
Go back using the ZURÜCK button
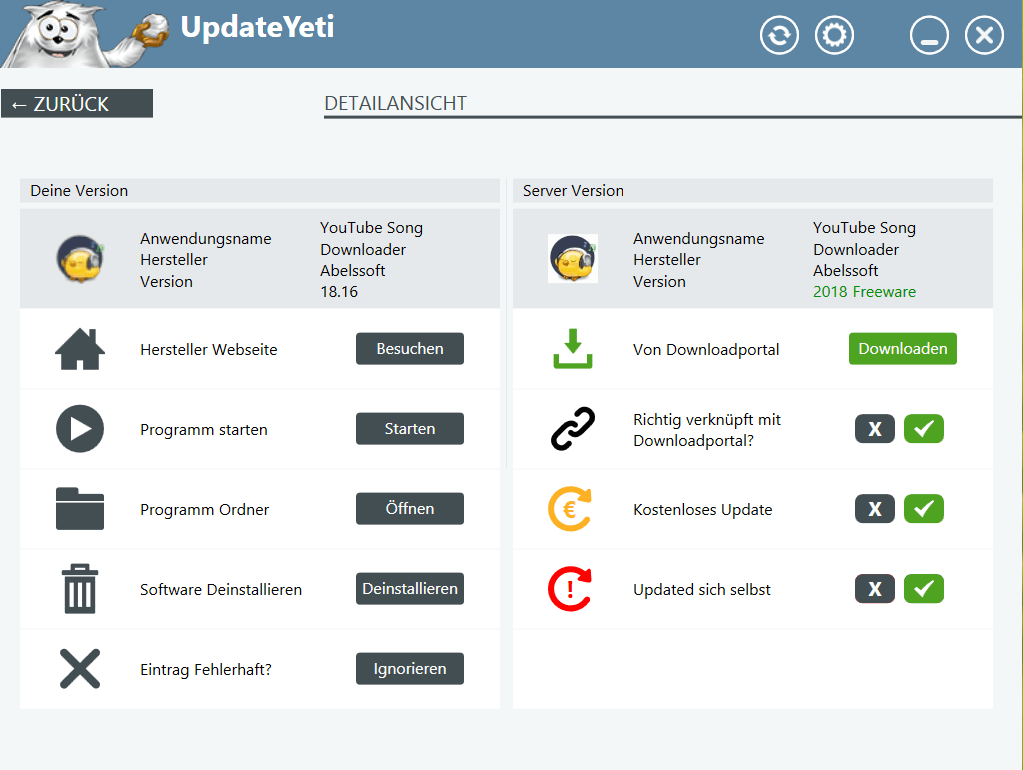pyautogui.click(x=77, y=104)
